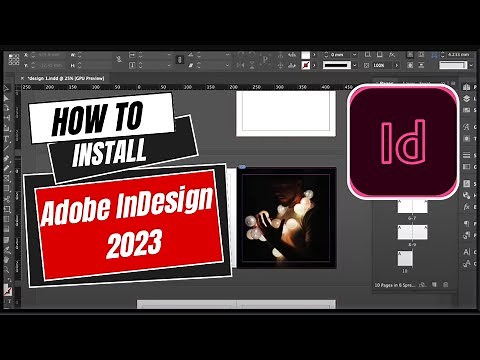Select the 8-9 spread thumbnail
The height and width of the screenshot is (360, 480).
(x=412, y=232)
